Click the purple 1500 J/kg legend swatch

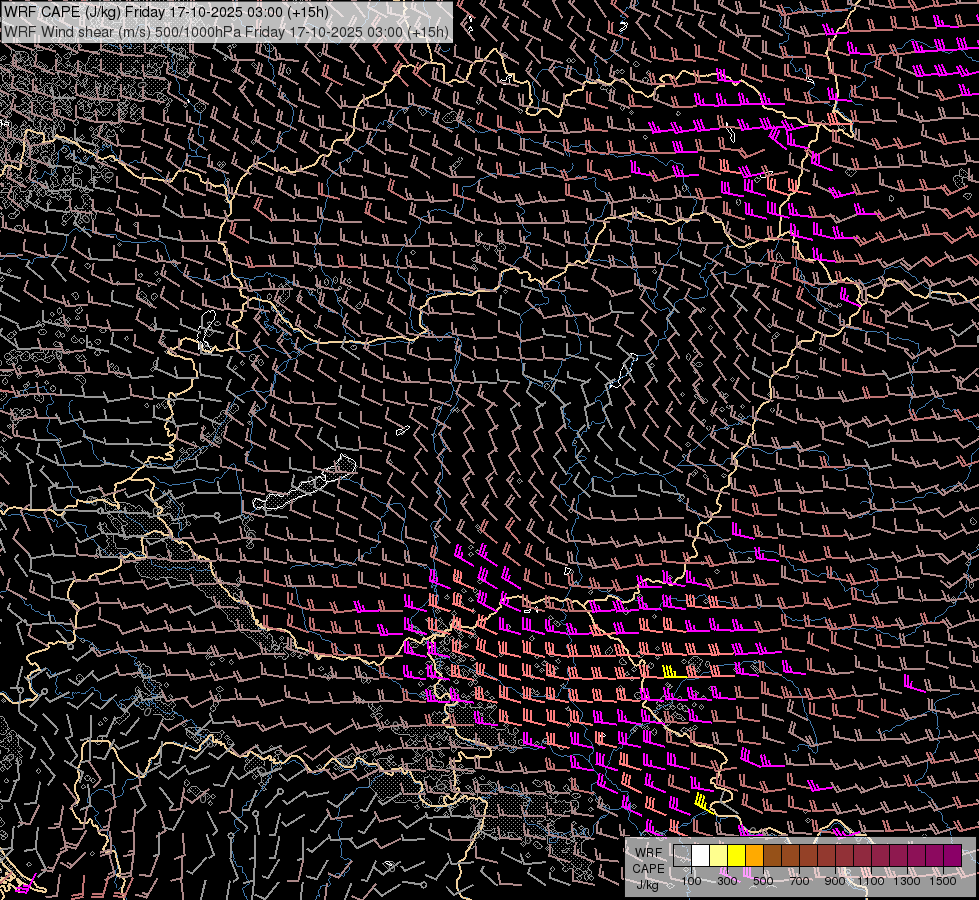[953, 855]
